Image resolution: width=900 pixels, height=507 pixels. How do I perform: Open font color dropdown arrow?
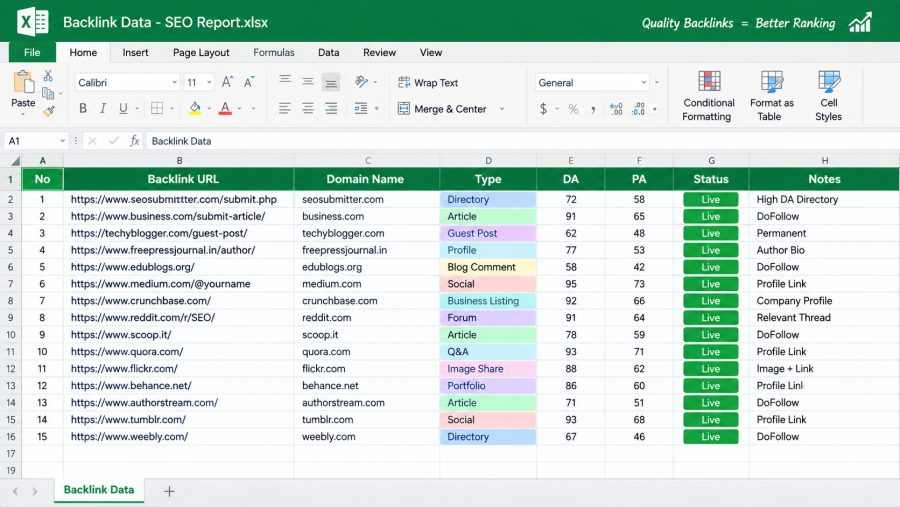click(239, 109)
